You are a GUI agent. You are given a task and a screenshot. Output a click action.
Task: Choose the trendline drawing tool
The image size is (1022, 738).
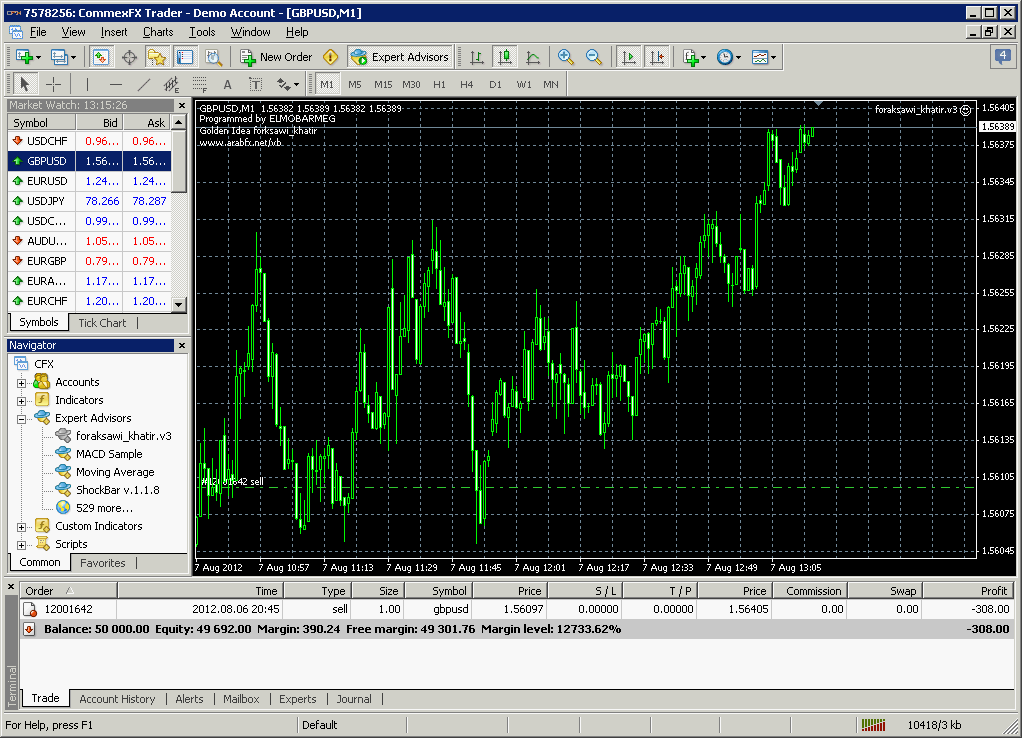point(143,84)
